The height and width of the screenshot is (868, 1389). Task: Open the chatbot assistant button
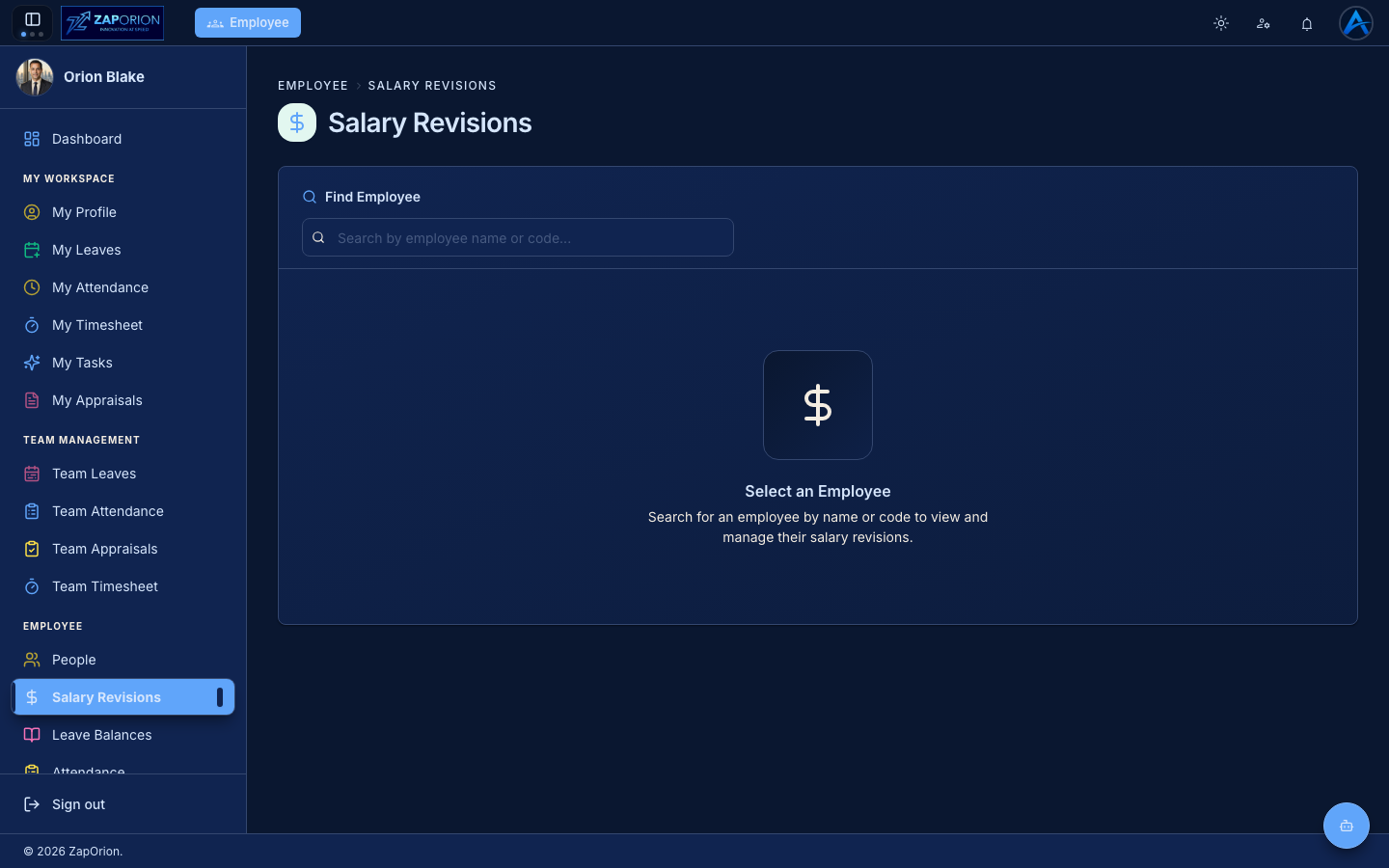(x=1347, y=826)
